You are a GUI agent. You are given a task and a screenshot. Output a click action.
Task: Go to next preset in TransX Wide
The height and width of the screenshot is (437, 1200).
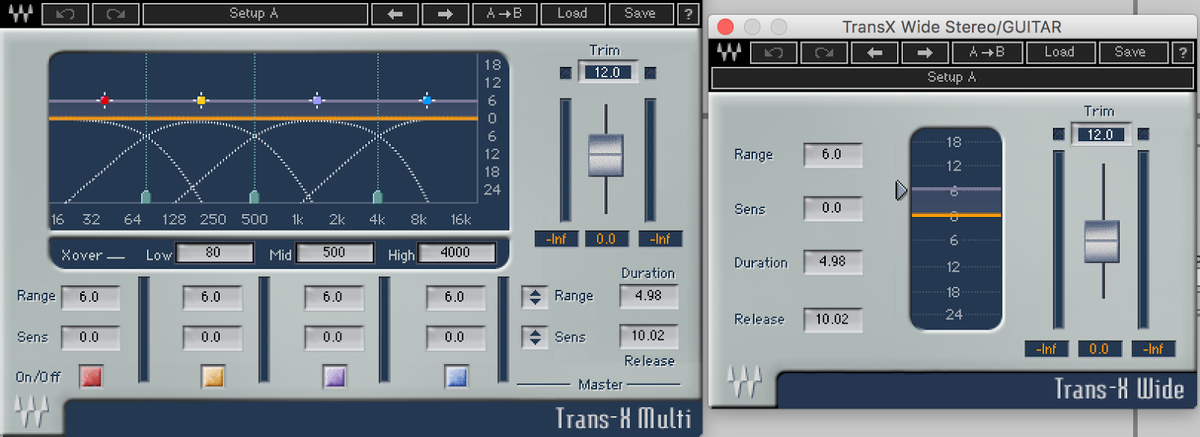[x=925, y=52]
